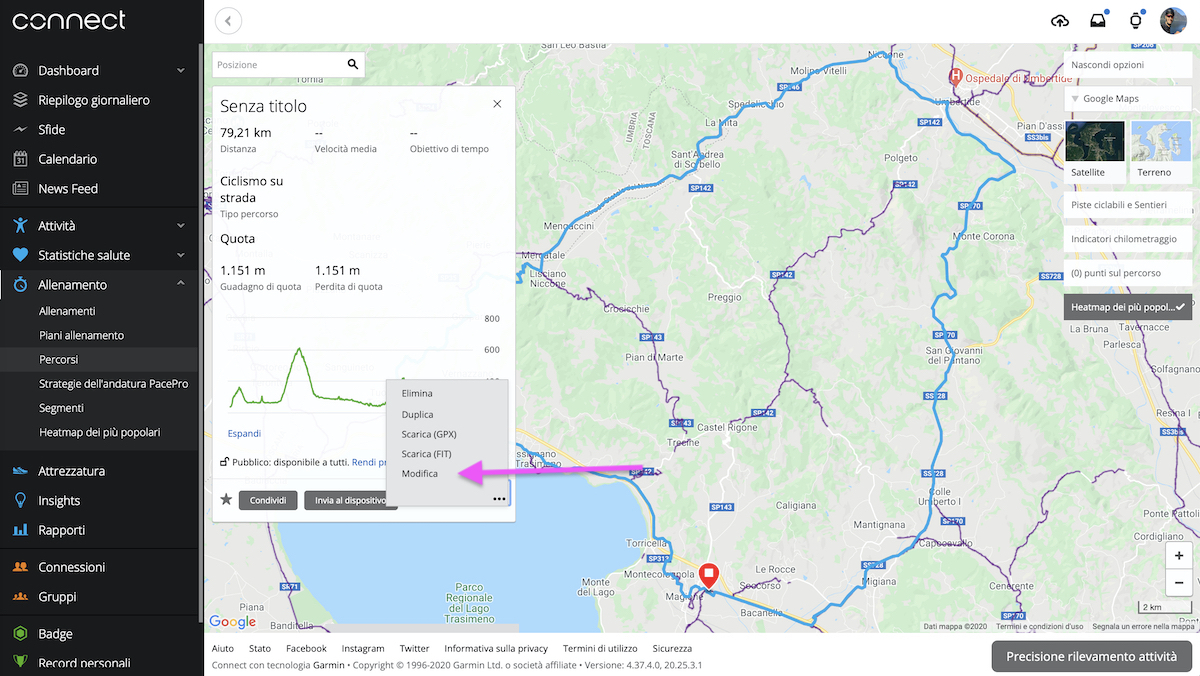The height and width of the screenshot is (676, 1200).
Task: Click the watch device sync icon
Action: point(1135,20)
